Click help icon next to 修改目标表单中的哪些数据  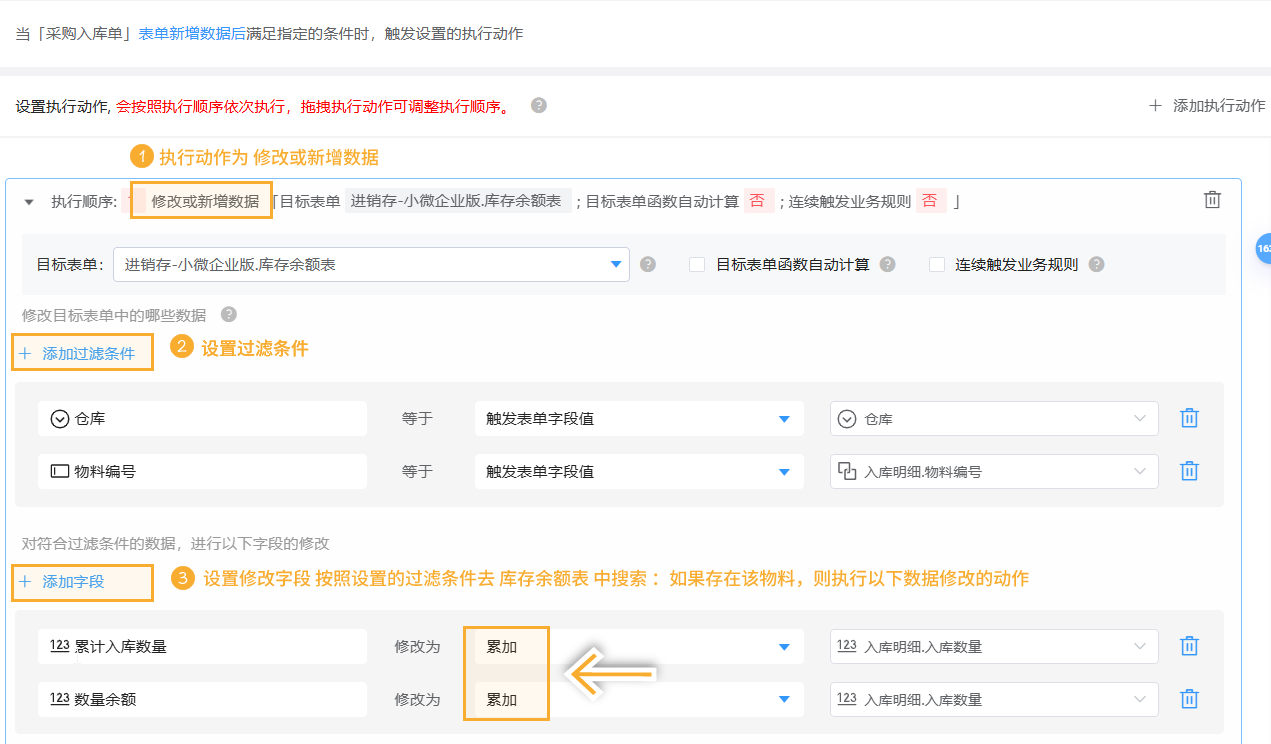point(229,314)
